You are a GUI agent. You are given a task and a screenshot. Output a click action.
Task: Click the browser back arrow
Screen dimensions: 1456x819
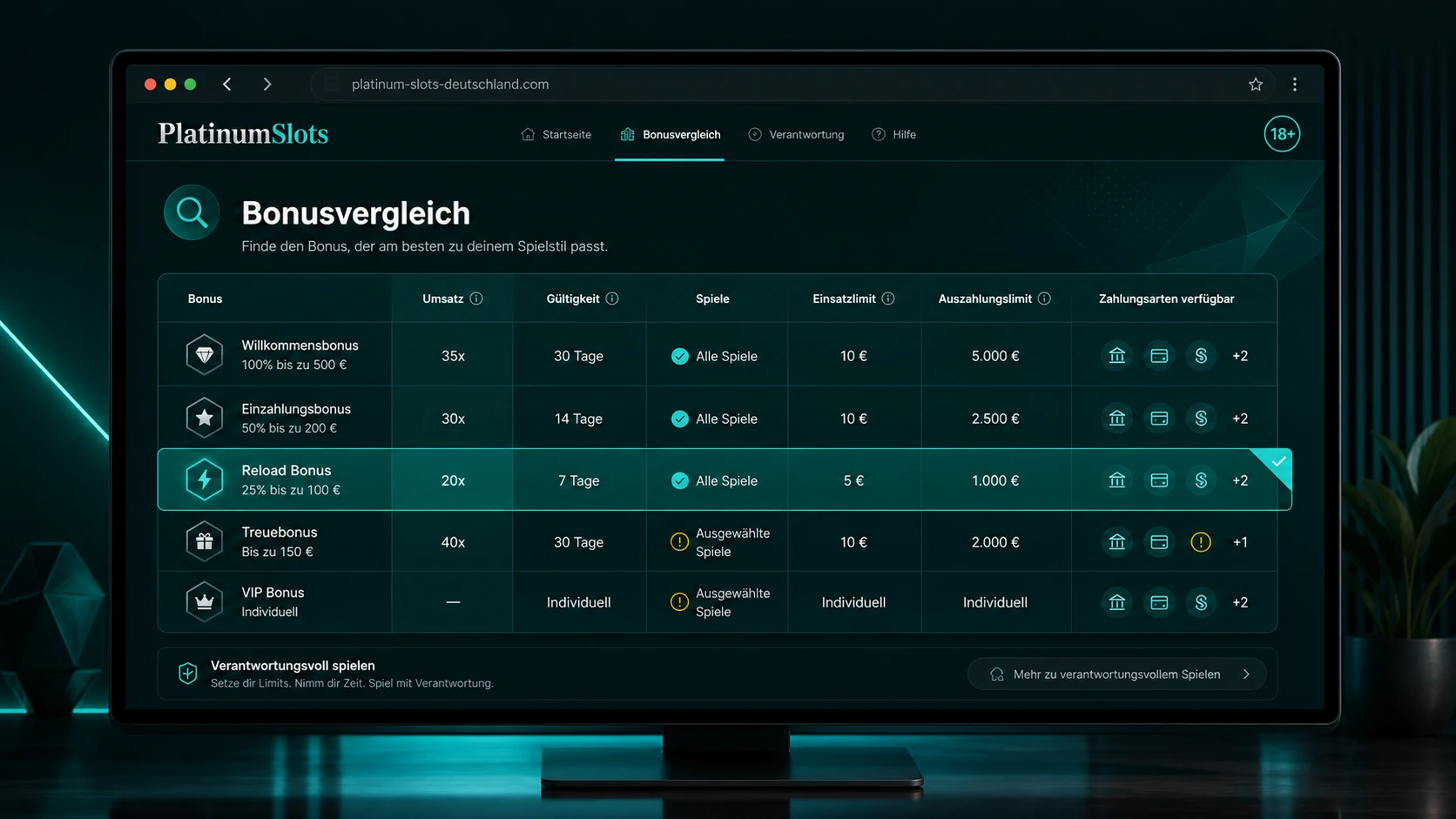click(x=227, y=84)
